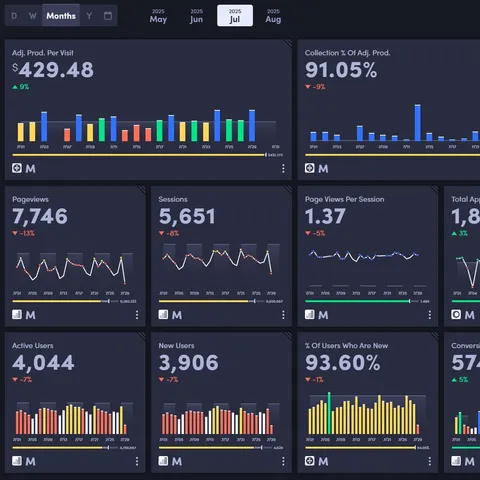480x480 pixels.
Task: Select the D (day) granularity tab
Action: point(14,16)
